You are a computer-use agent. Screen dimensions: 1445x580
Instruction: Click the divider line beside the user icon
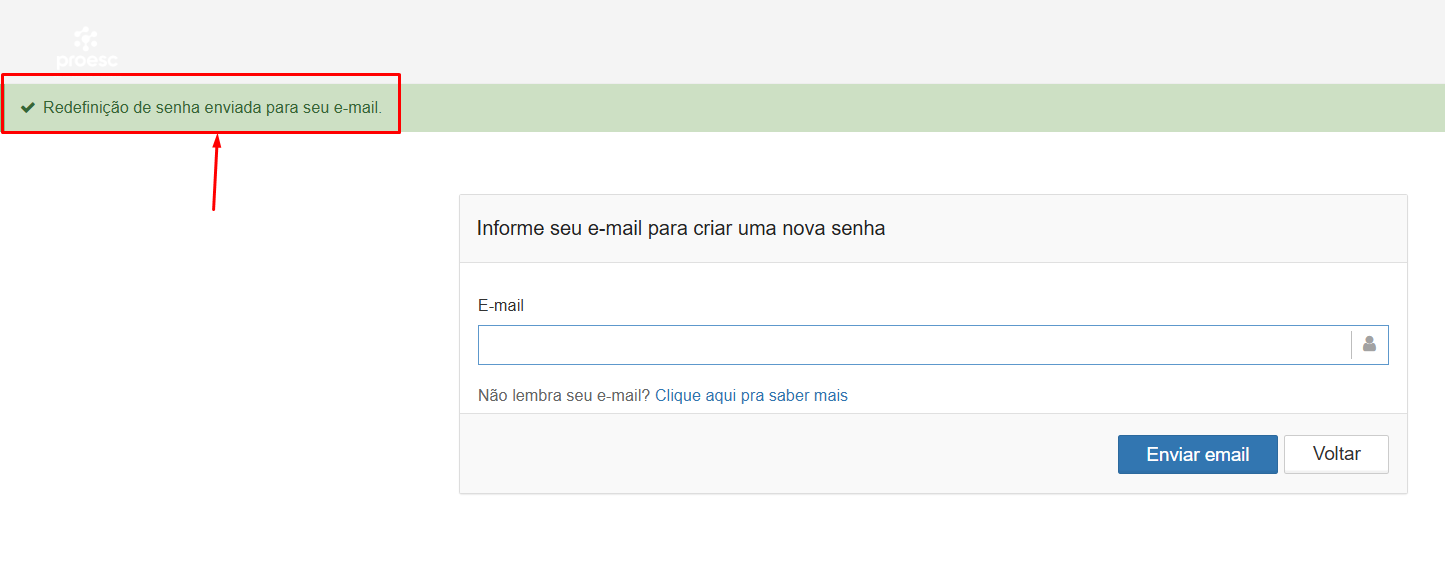pyautogui.click(x=1351, y=345)
